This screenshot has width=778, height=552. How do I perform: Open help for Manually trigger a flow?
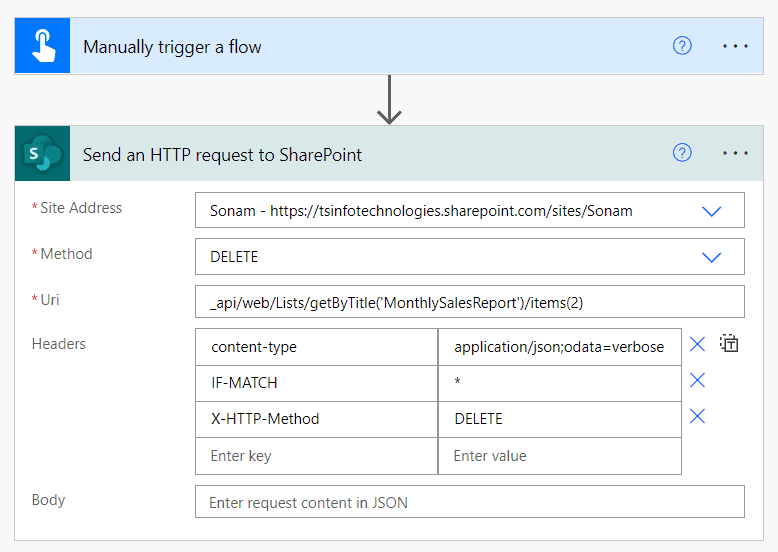click(x=682, y=46)
